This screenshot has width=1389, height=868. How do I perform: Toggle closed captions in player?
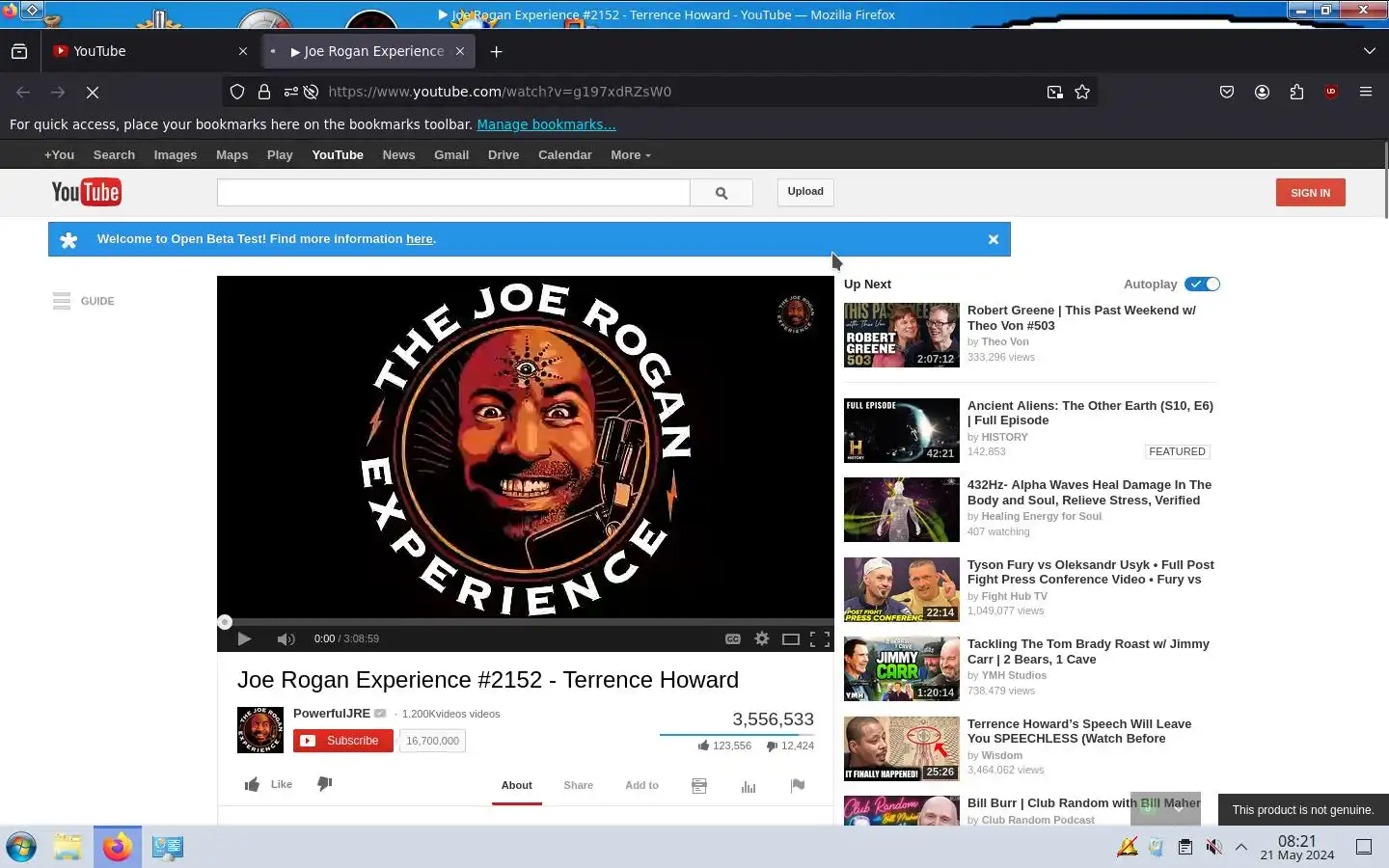point(733,638)
